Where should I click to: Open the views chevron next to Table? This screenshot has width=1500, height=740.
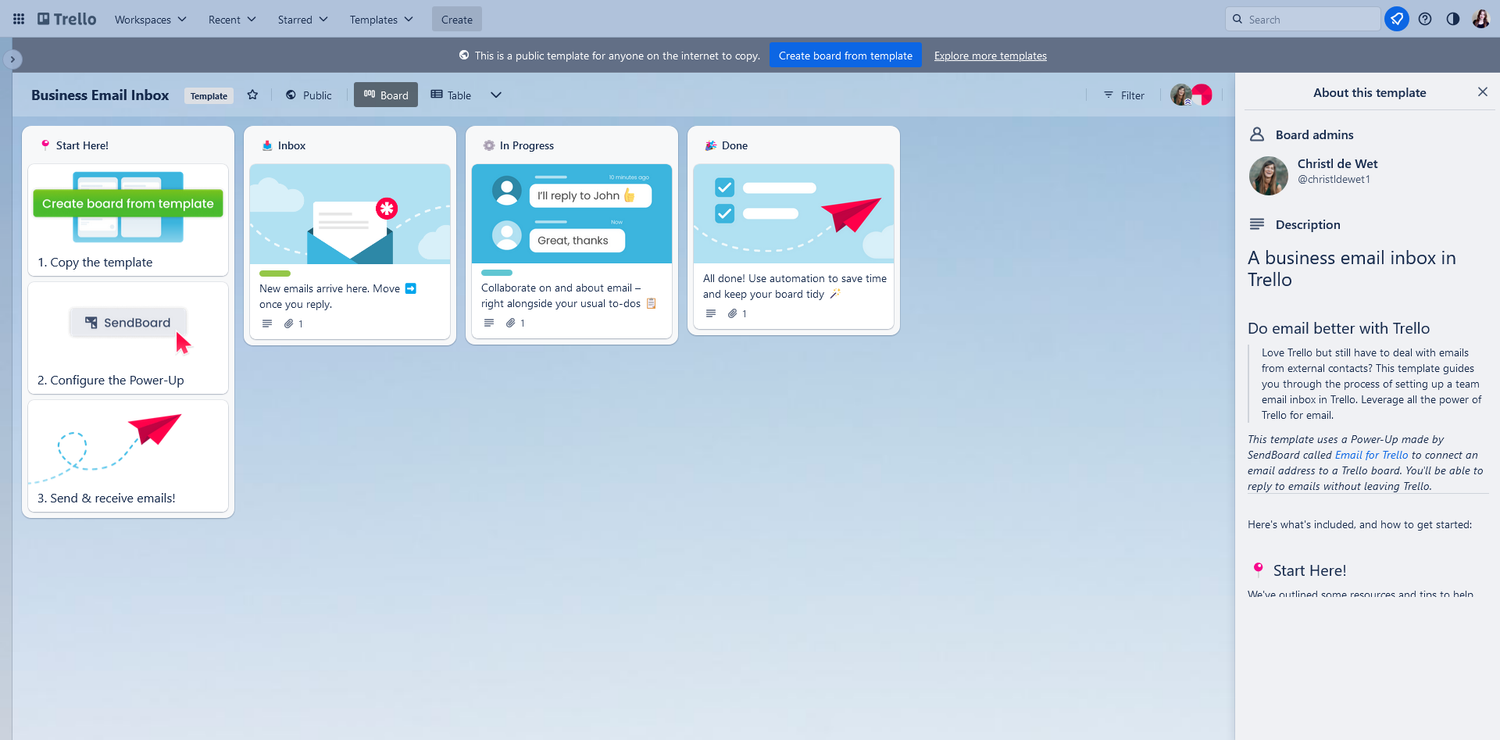pos(496,94)
